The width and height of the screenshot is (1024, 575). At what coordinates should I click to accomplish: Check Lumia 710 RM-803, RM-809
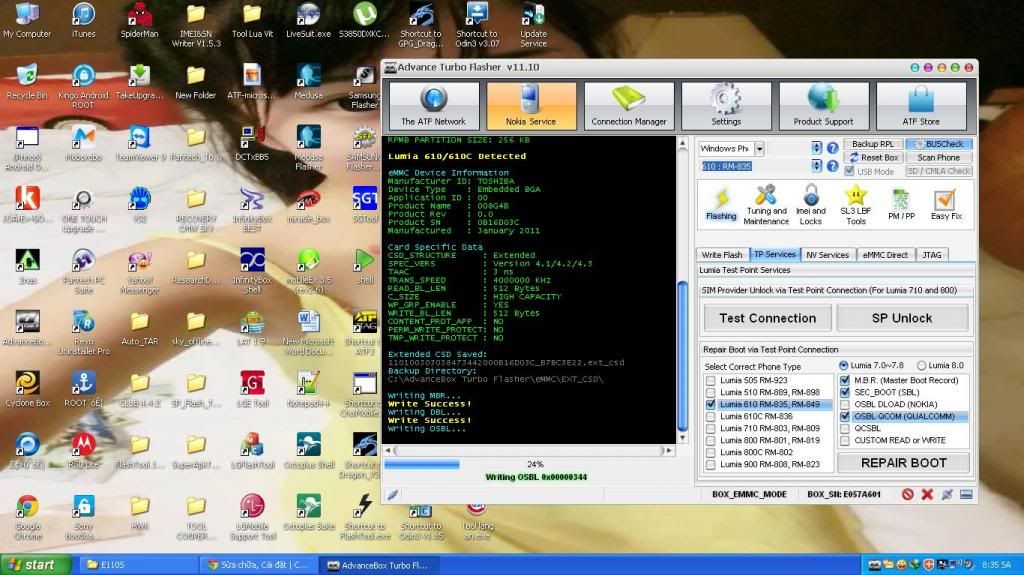pos(711,429)
